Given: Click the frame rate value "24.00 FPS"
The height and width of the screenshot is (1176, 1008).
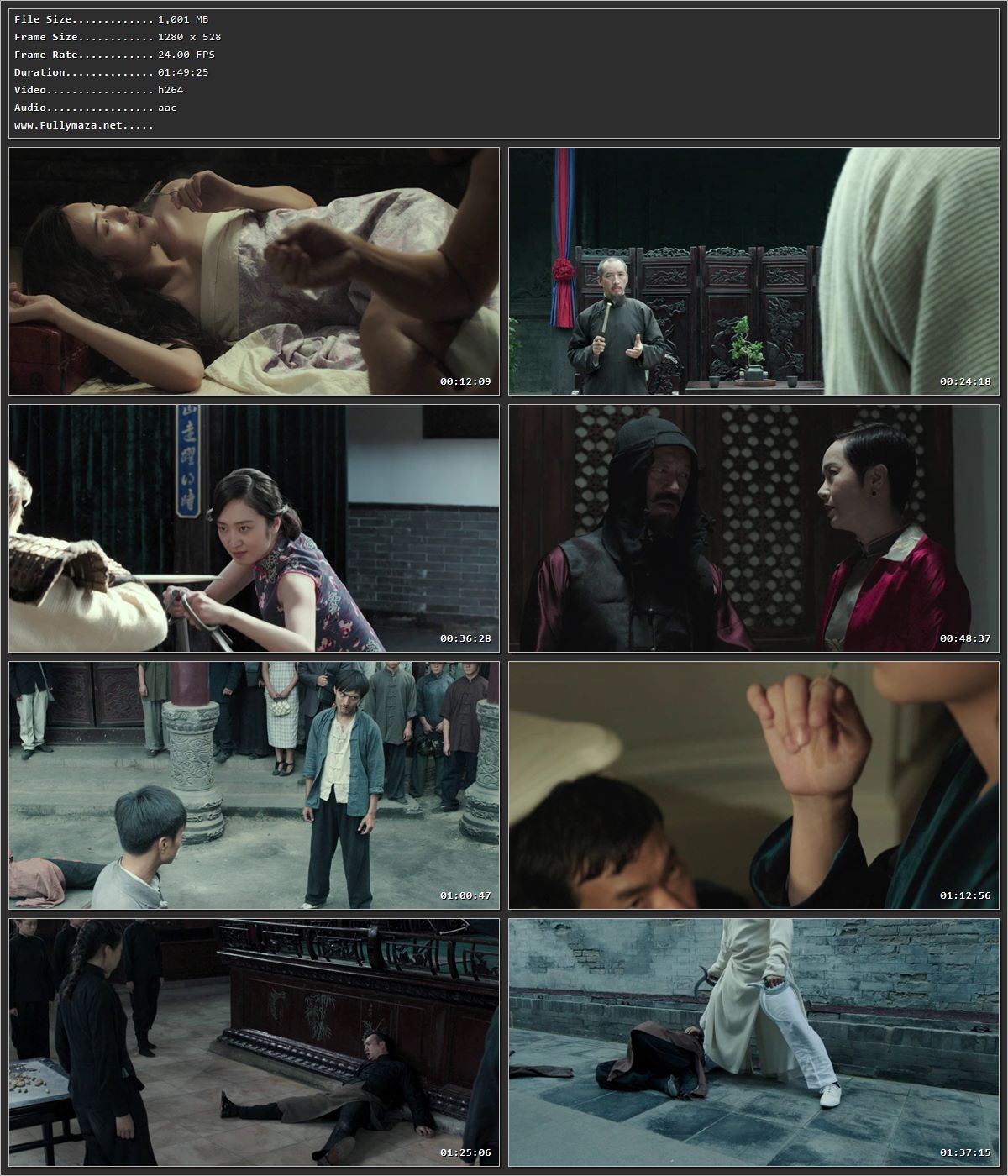Looking at the screenshot, I should (186, 55).
